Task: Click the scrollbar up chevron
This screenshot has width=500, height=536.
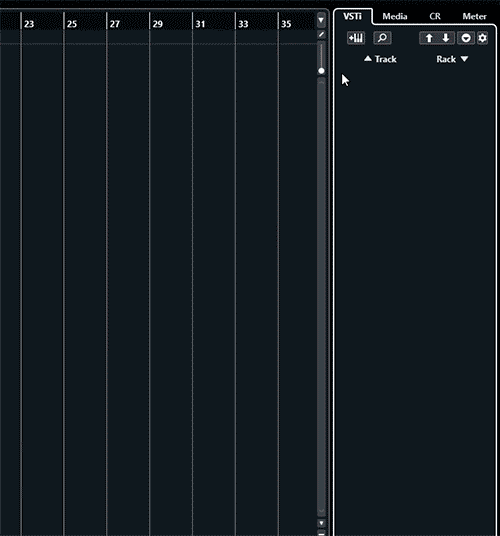Action: 321,82
